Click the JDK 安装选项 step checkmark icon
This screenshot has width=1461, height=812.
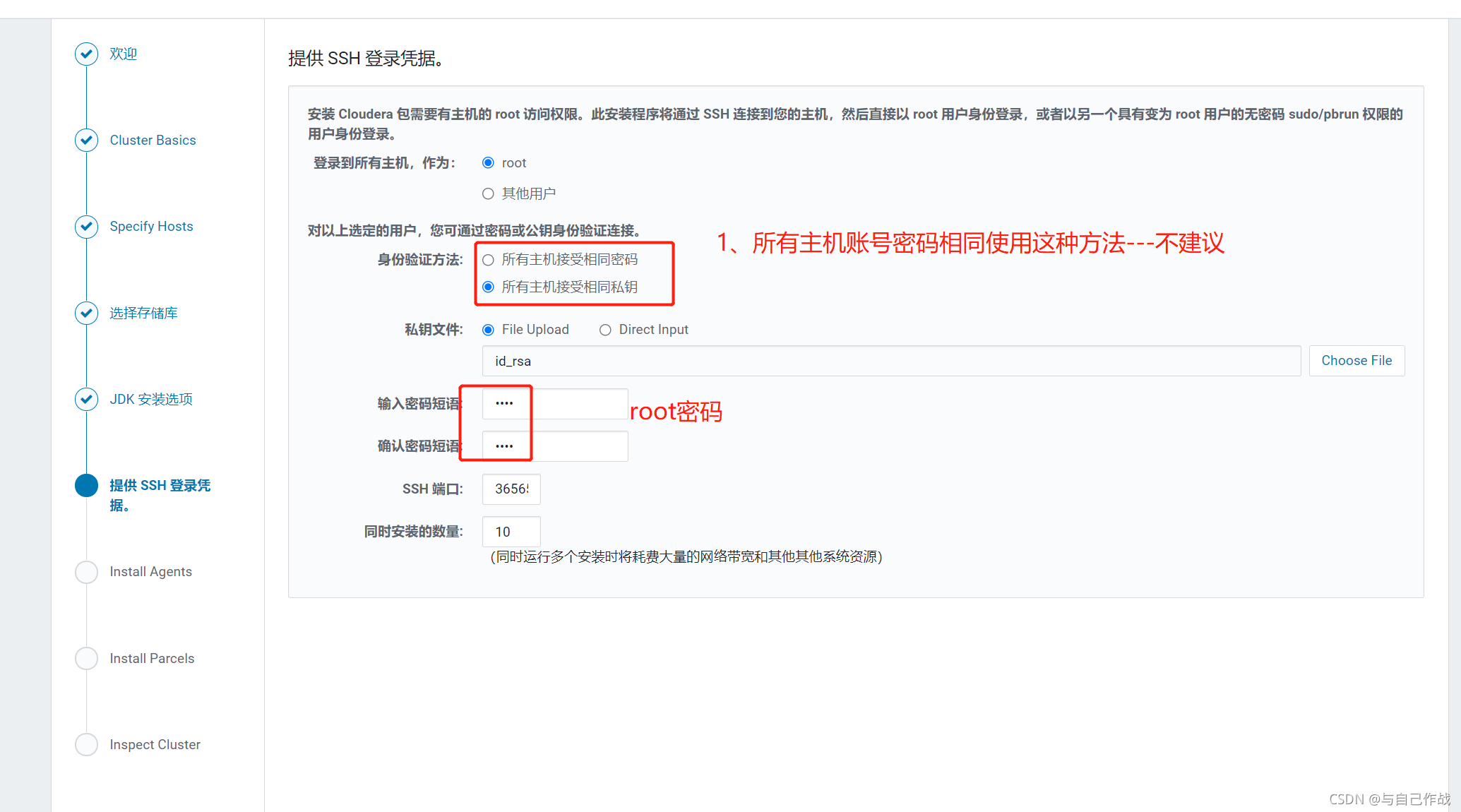[86, 399]
